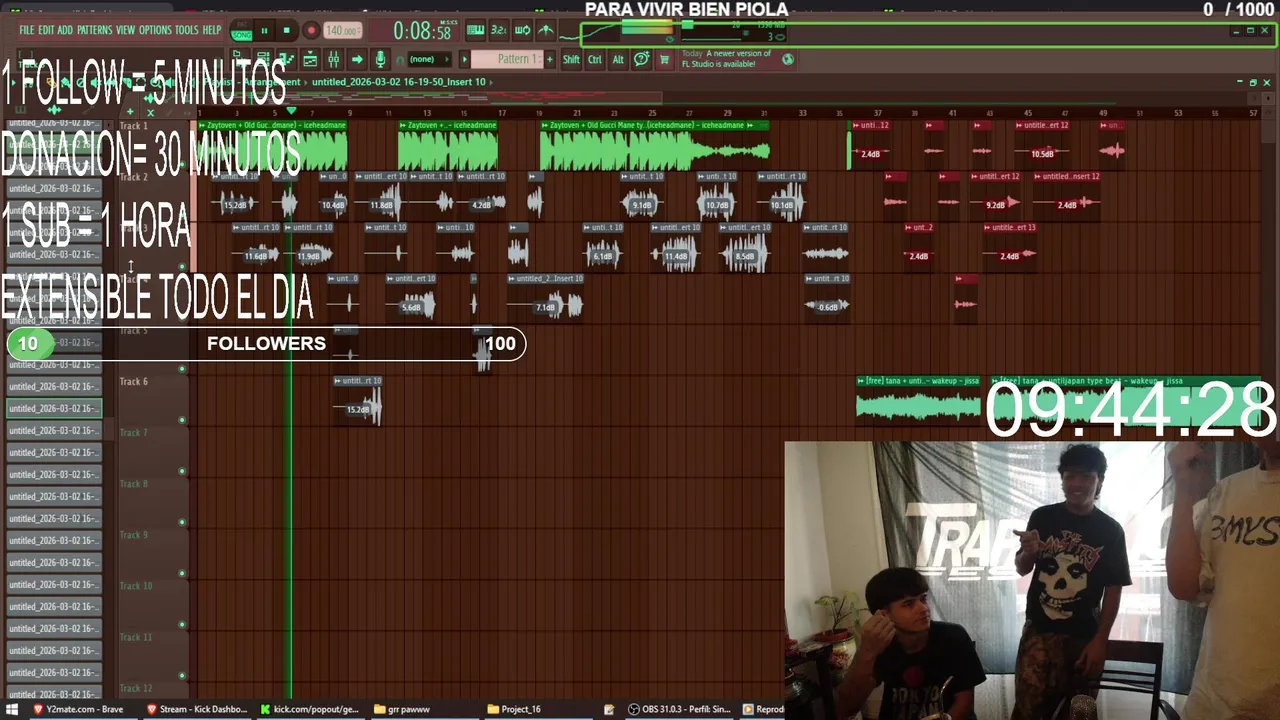Mute Track 1 with its green dot
This screenshot has height=720, width=1280.
pyautogui.click(x=182, y=164)
